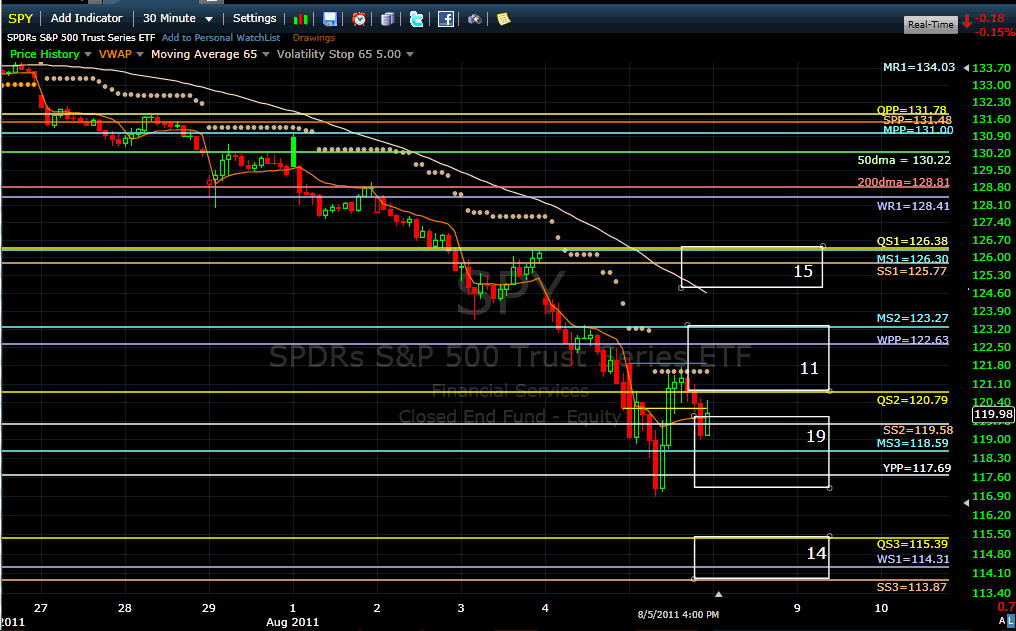Image resolution: width=1016 pixels, height=631 pixels.
Task: Open the chart type bars icon
Action: [300, 19]
